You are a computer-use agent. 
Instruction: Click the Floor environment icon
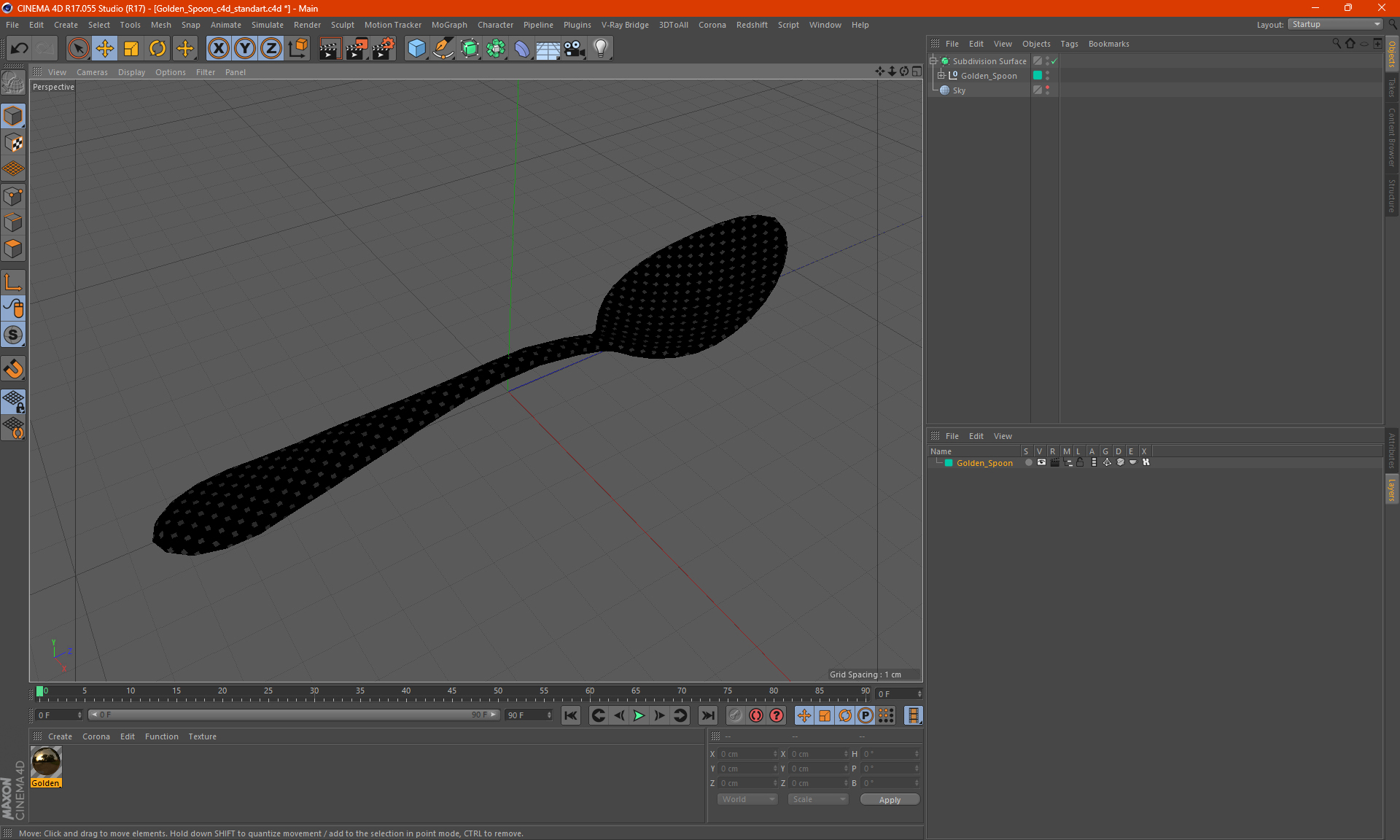click(548, 49)
